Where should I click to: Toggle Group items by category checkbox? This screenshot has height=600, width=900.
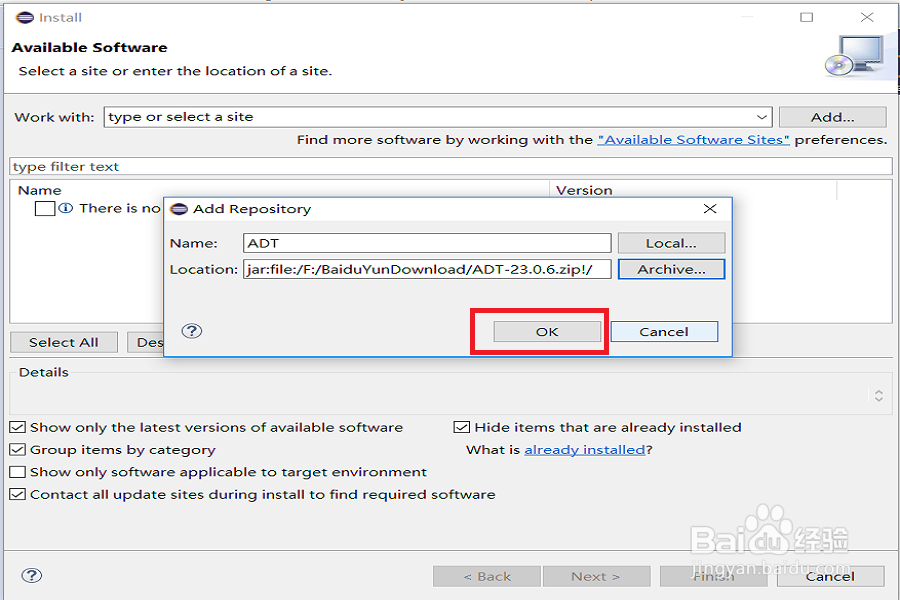(x=18, y=450)
